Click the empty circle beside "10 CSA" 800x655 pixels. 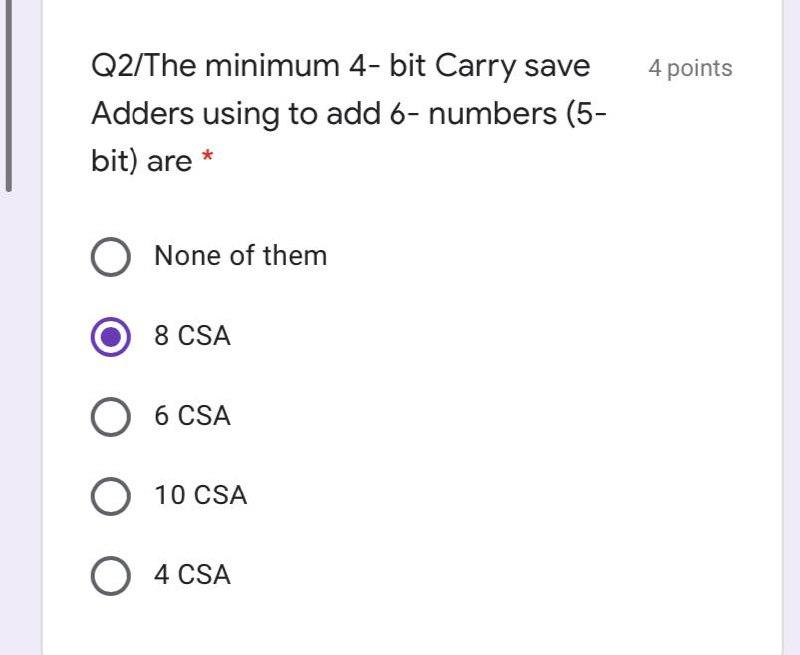(x=113, y=495)
